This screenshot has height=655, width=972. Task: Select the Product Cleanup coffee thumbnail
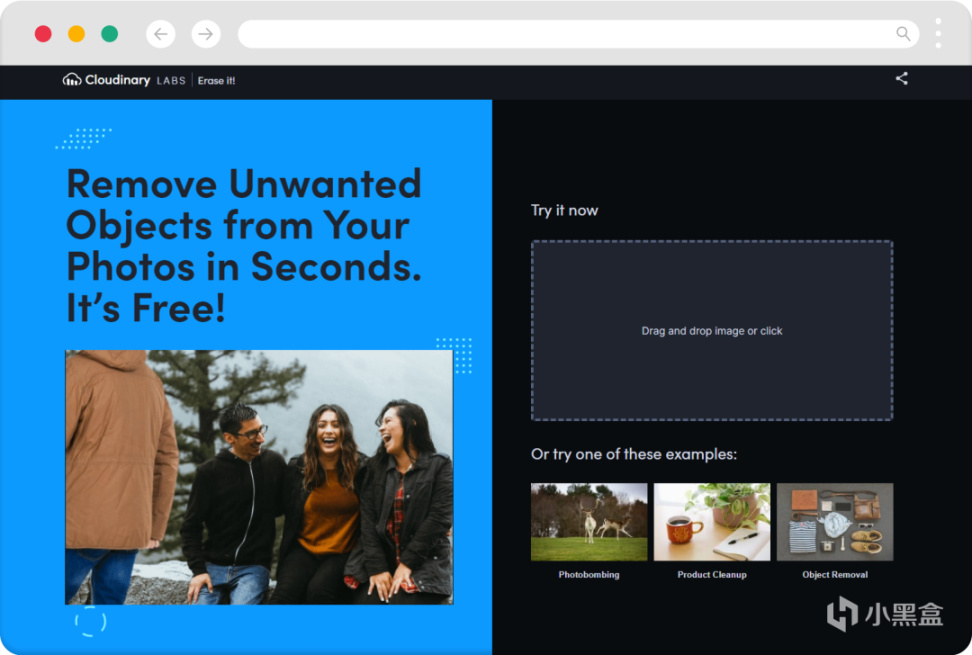[712, 522]
